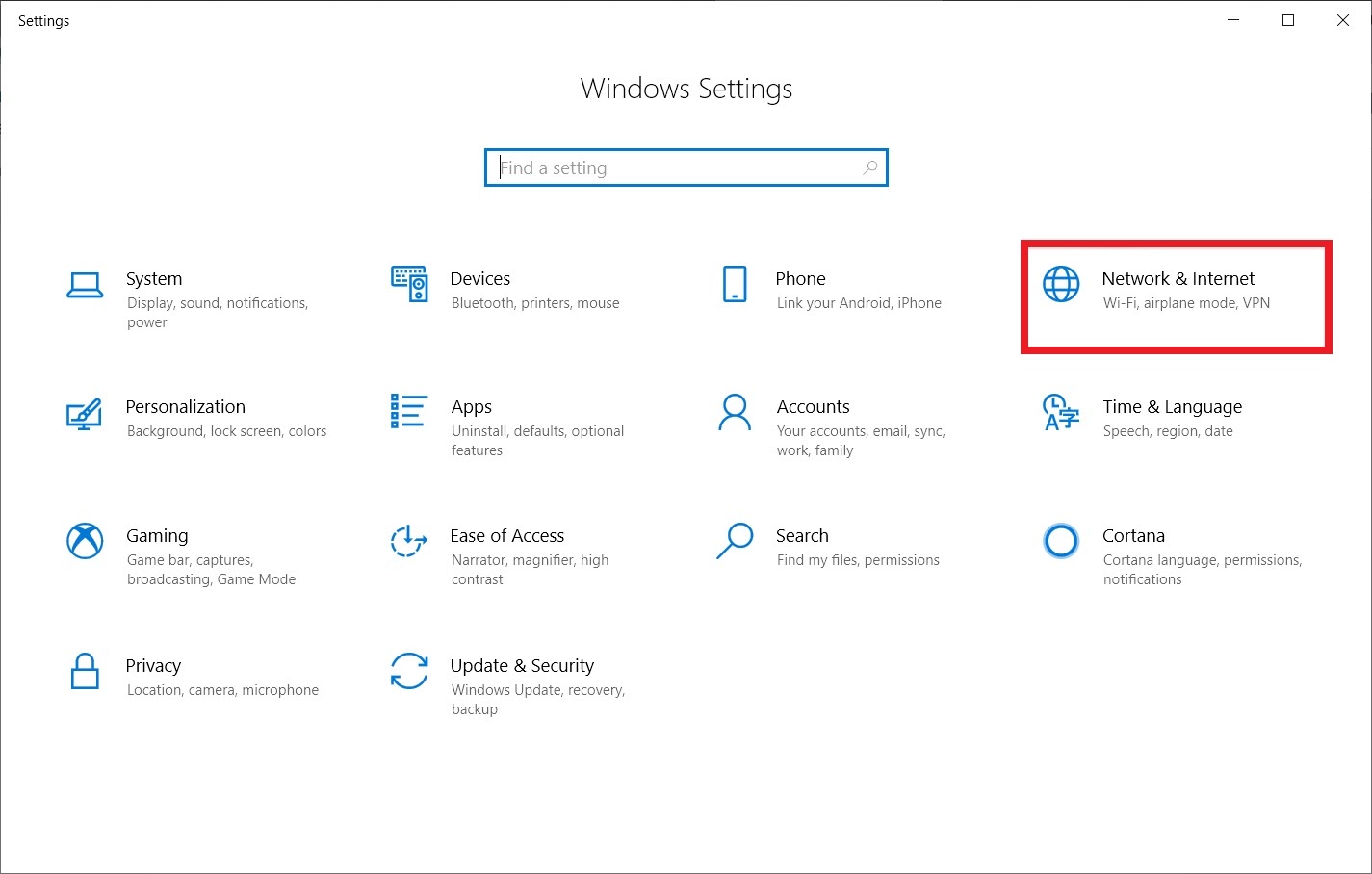Click 'Windows Update, recovery, backup' description

click(x=538, y=700)
